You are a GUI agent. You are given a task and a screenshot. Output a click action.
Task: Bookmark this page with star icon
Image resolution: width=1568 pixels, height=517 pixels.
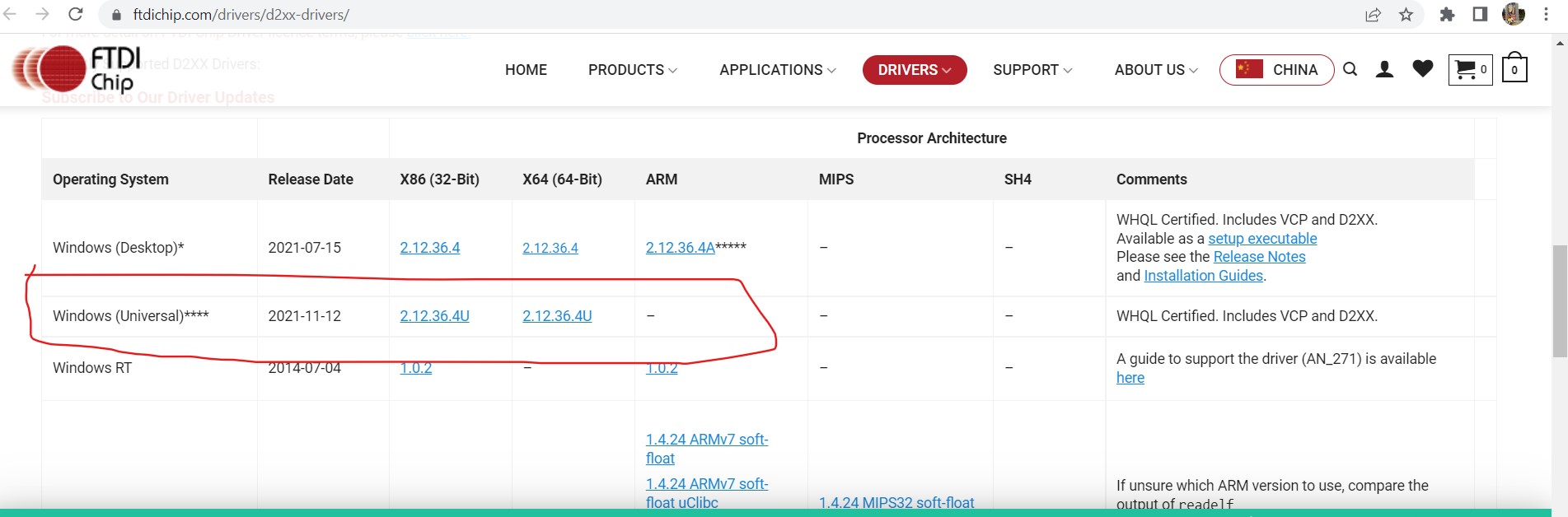1406,15
